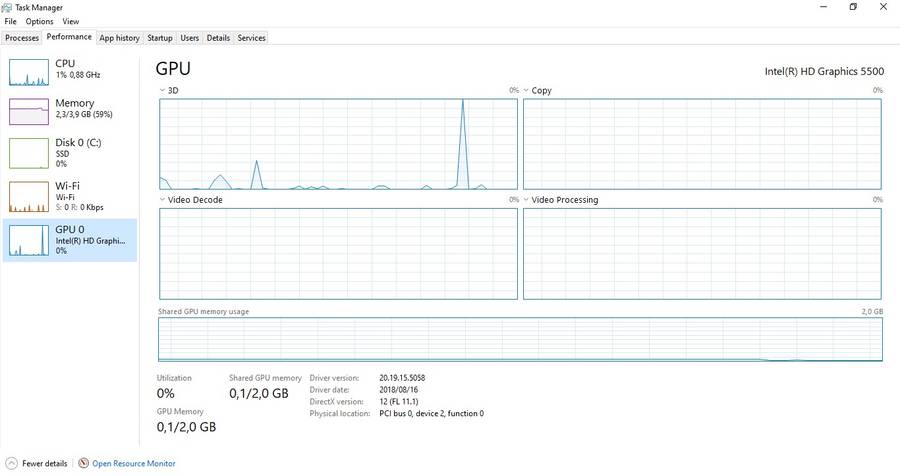The height and width of the screenshot is (476, 900).
Task: Click the Fewer details arrow icon
Action: pos(10,463)
